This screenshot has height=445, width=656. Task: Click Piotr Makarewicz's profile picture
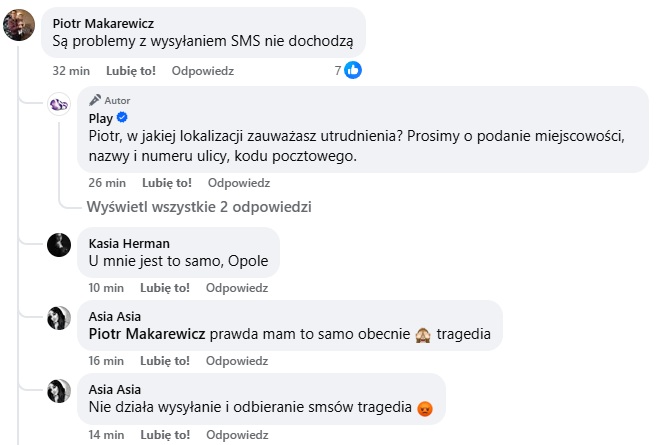tap(20, 24)
